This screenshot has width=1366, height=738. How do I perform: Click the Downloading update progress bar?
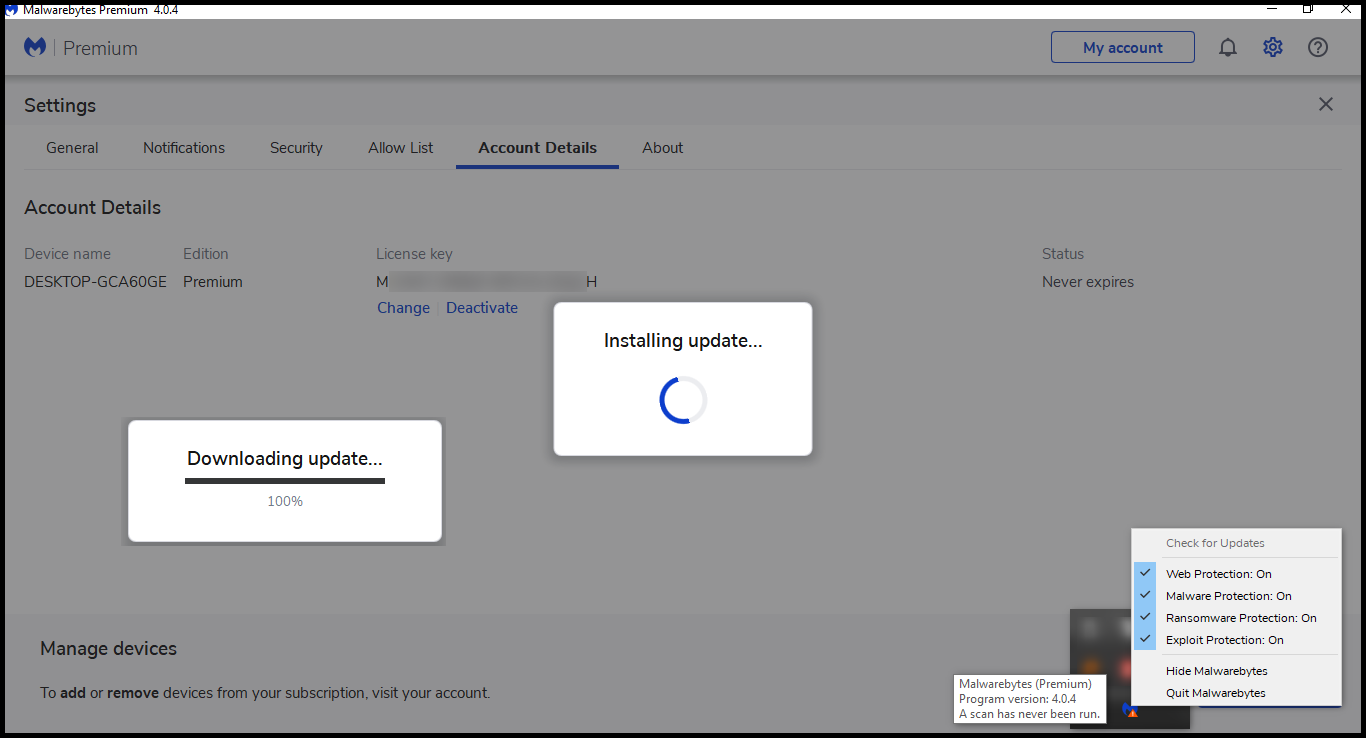click(x=285, y=481)
